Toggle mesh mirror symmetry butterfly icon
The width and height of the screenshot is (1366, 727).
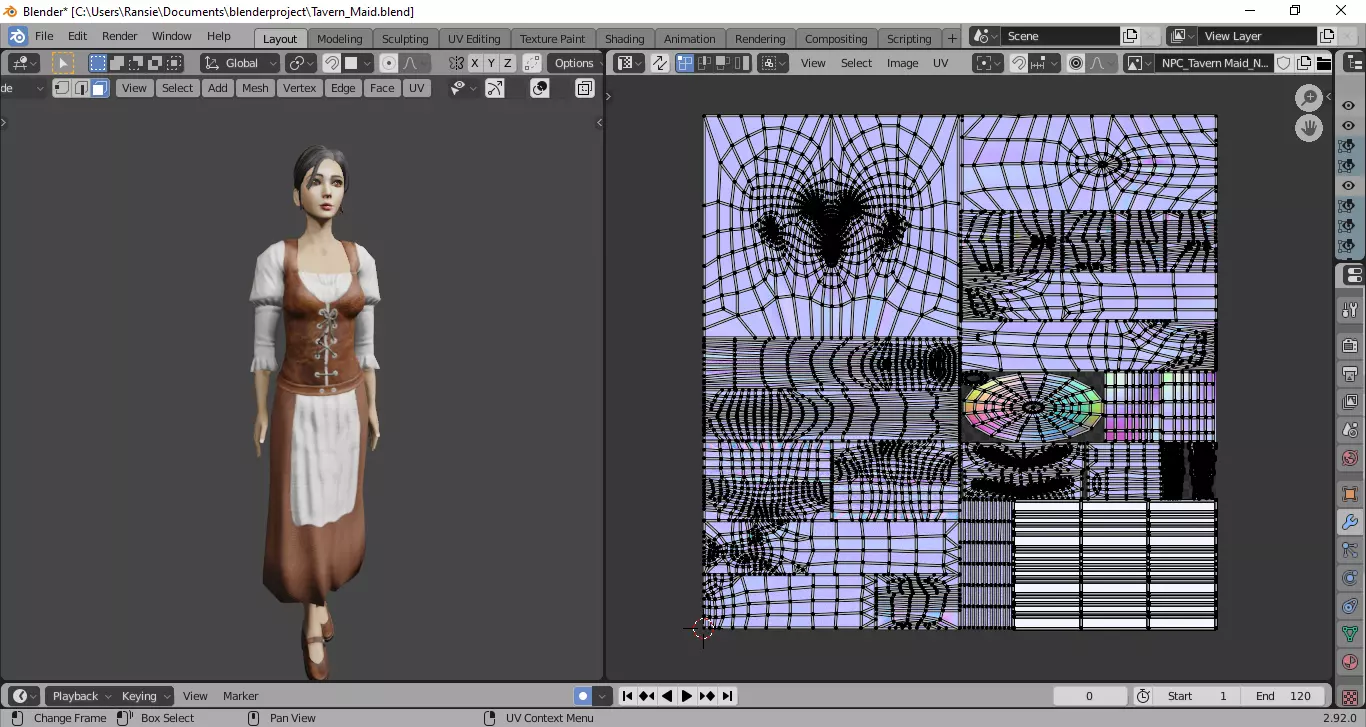457,63
